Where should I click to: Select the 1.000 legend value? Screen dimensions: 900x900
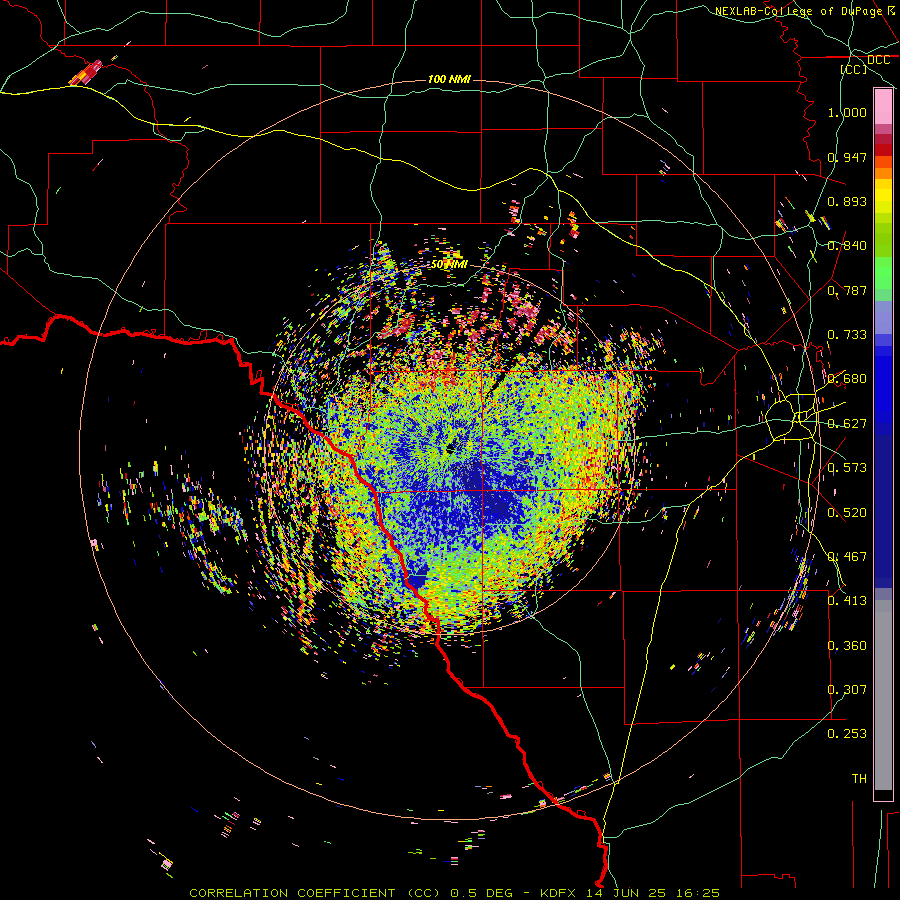click(847, 112)
